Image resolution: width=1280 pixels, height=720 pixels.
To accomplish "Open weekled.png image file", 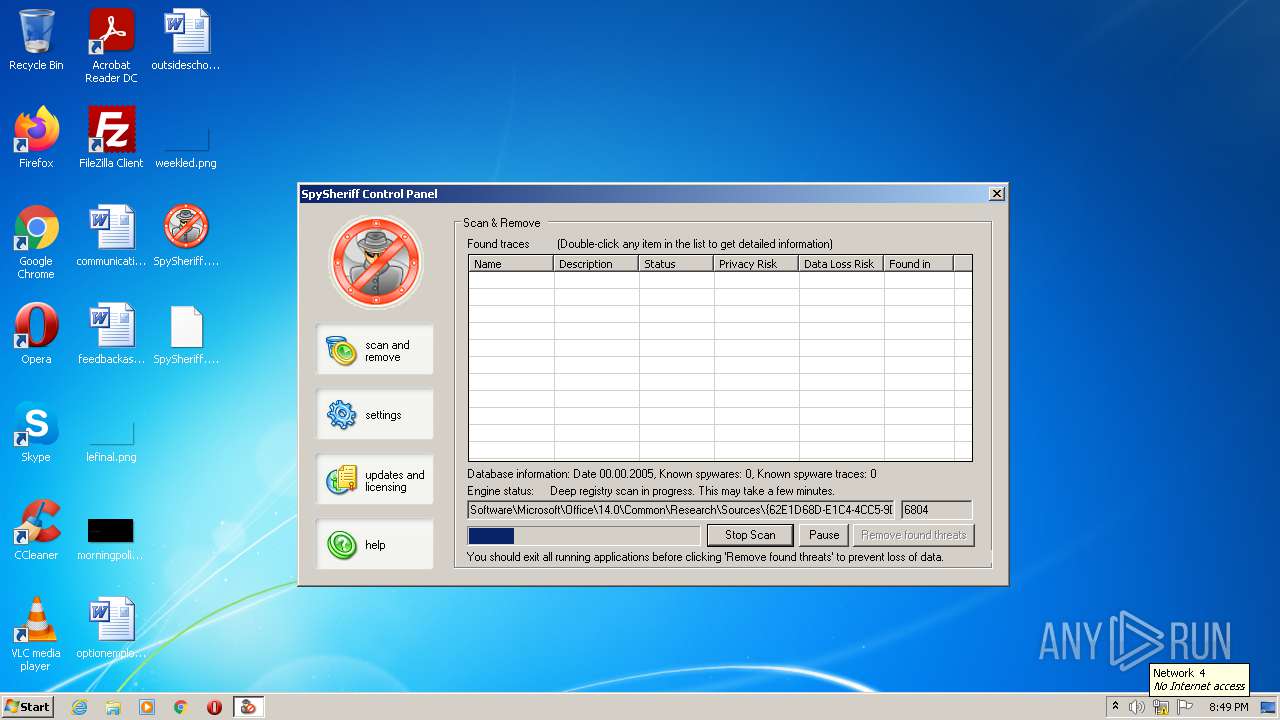I will [186, 149].
